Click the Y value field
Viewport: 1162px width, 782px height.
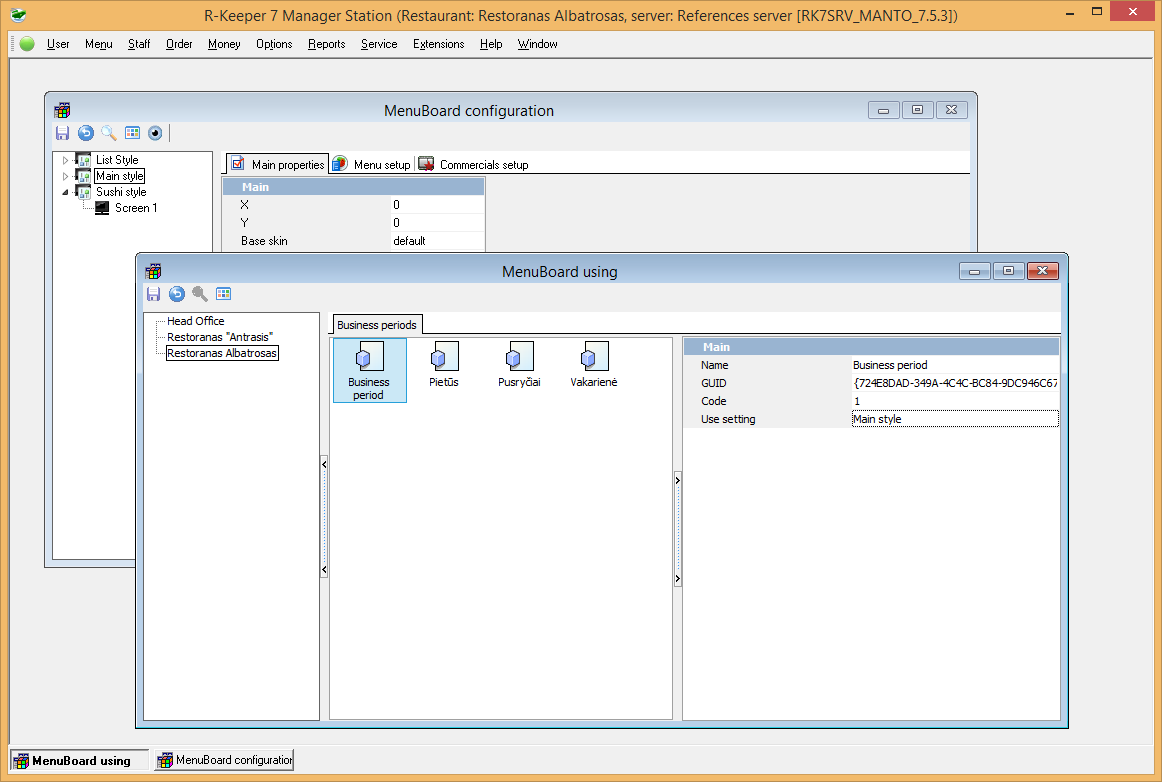click(x=437, y=222)
